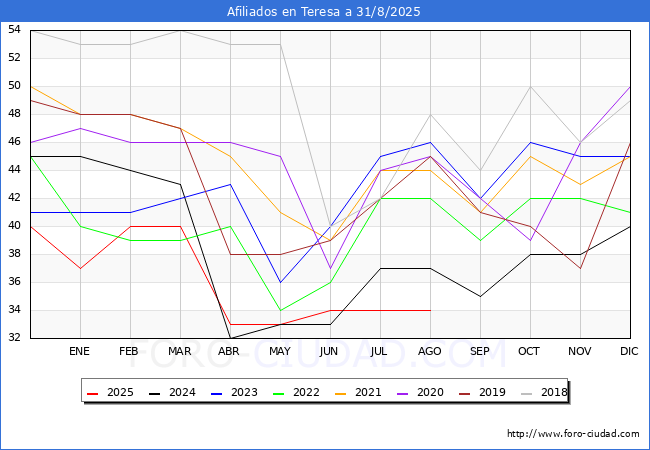Click the green 2022 legend swatch
The height and width of the screenshot is (450, 650).
point(279,393)
